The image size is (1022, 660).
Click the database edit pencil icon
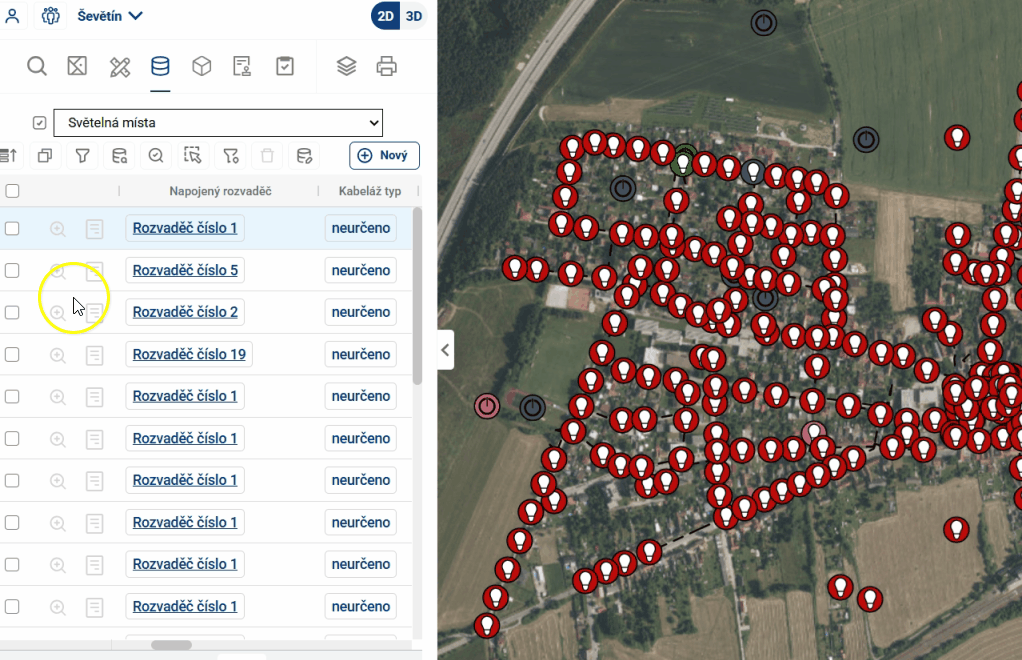pyautogui.click(x=304, y=156)
